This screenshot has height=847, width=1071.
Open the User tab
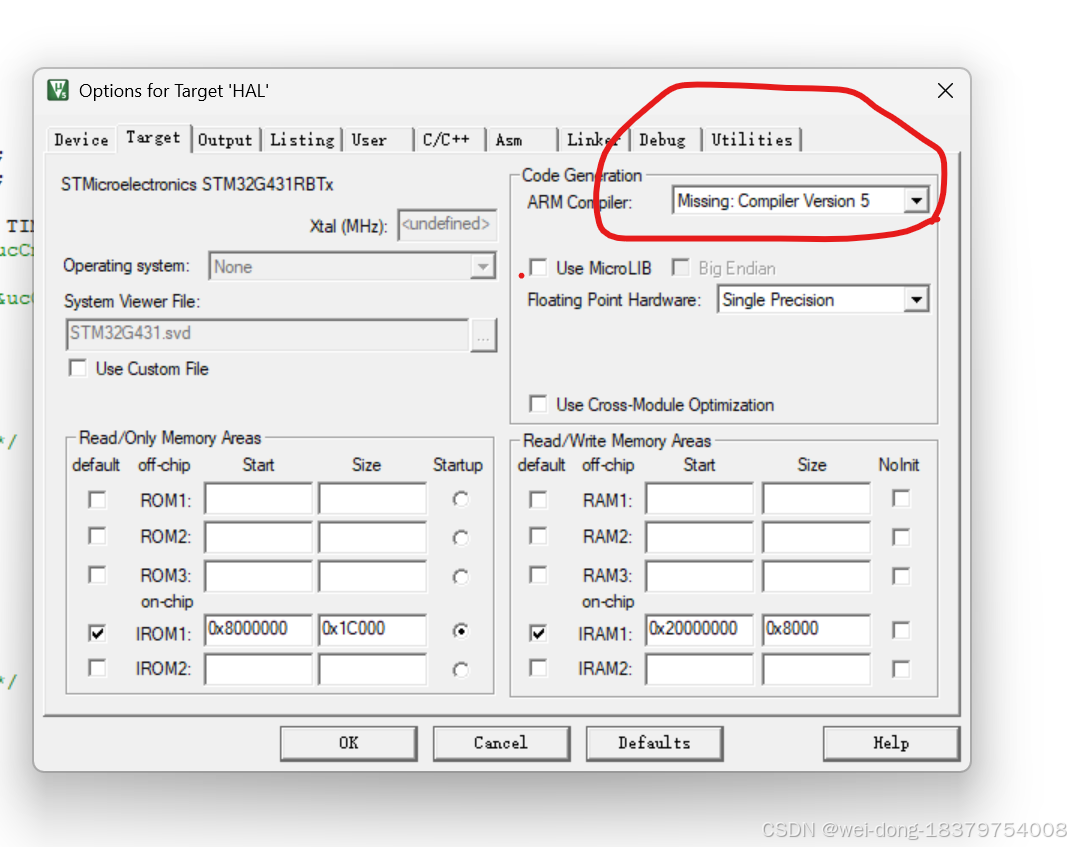pyautogui.click(x=370, y=140)
